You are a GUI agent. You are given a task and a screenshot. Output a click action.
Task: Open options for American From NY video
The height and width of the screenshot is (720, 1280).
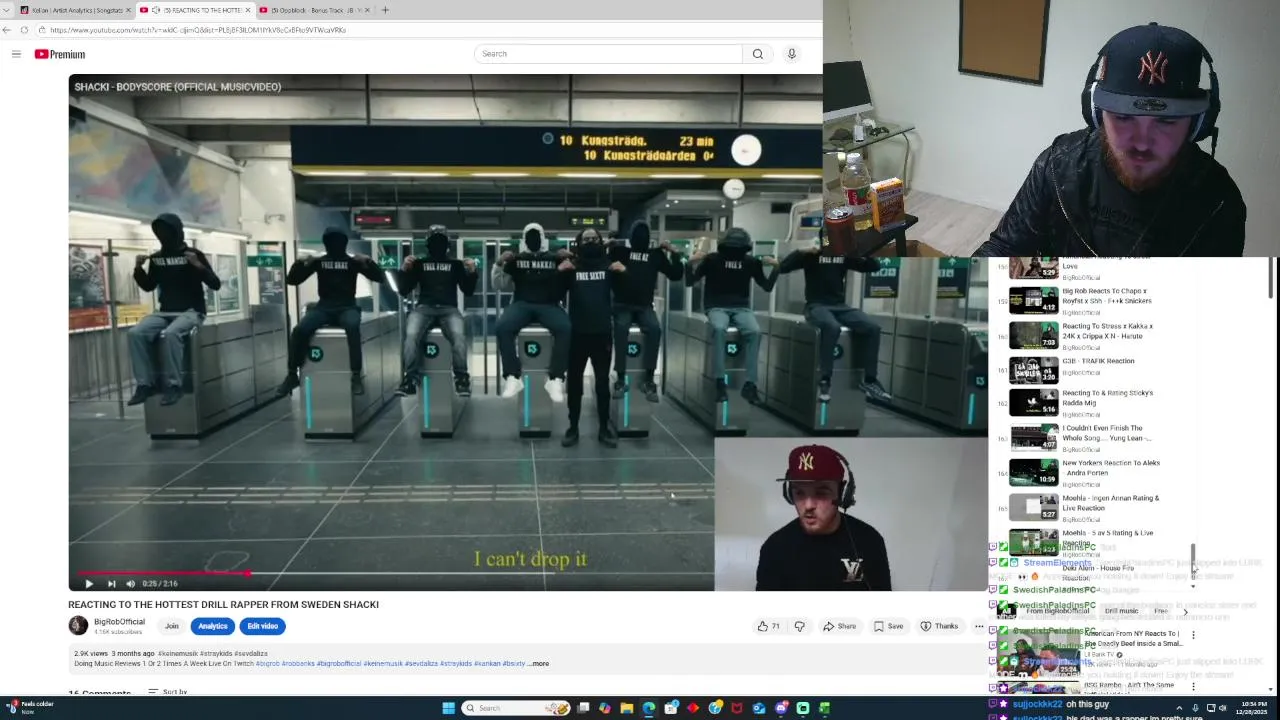(x=1193, y=635)
